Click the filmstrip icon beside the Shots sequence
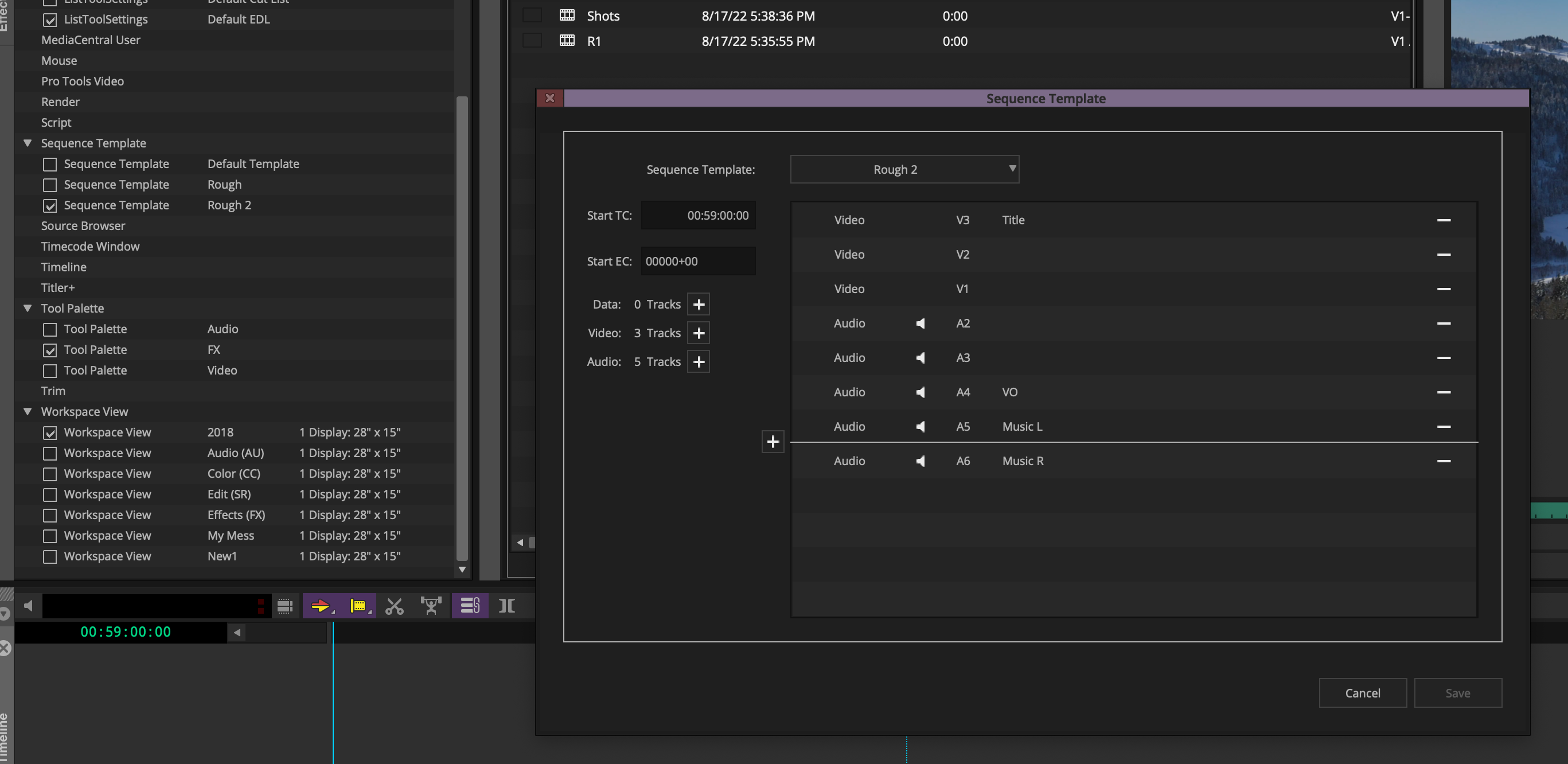 (x=567, y=15)
